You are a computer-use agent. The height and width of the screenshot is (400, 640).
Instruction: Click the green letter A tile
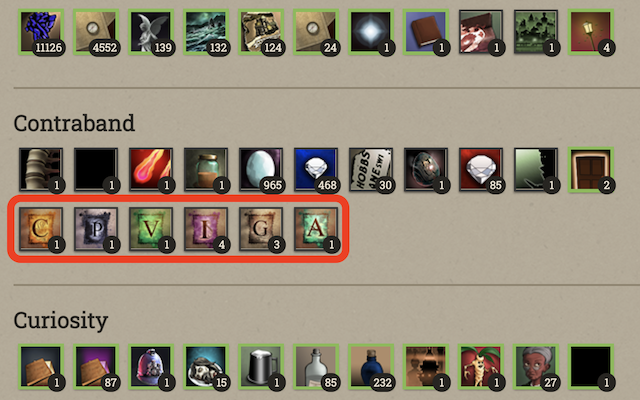click(316, 229)
